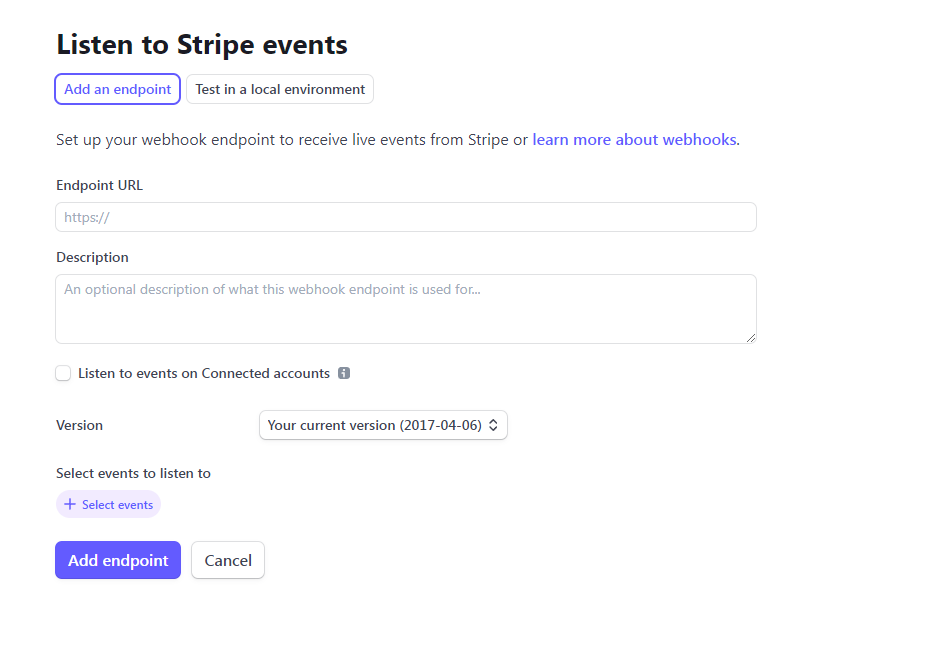The height and width of the screenshot is (662, 938).
Task: Click the 'Listen to Stripe events' heading
Action: (x=202, y=45)
